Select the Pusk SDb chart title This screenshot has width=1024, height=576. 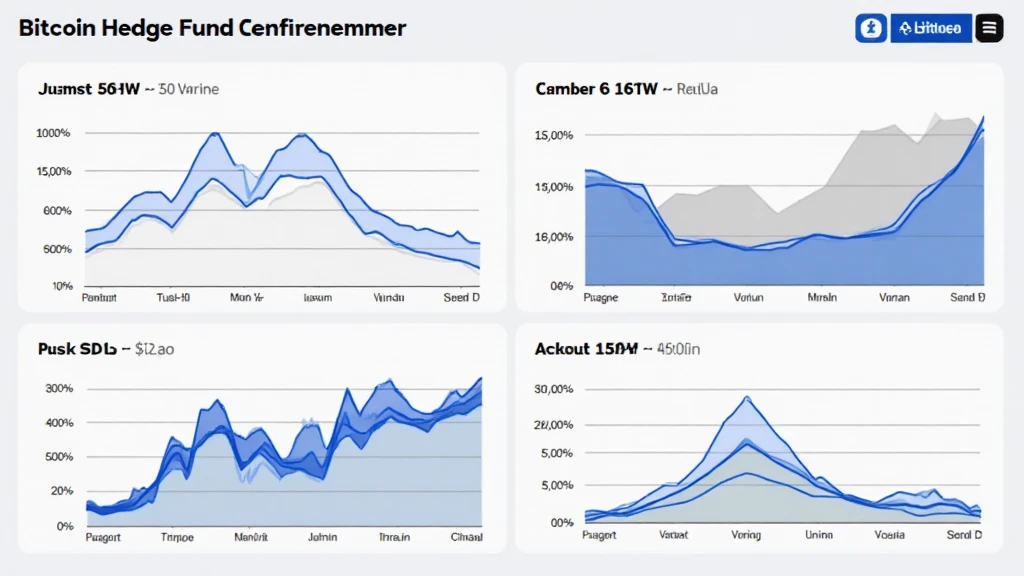tap(78, 349)
